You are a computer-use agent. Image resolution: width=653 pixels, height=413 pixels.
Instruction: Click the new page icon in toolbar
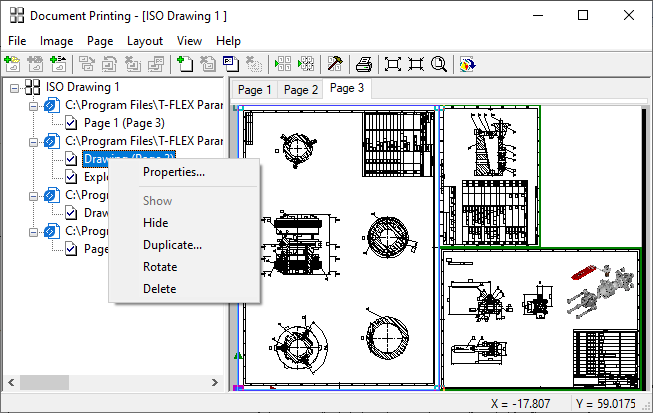click(184, 64)
